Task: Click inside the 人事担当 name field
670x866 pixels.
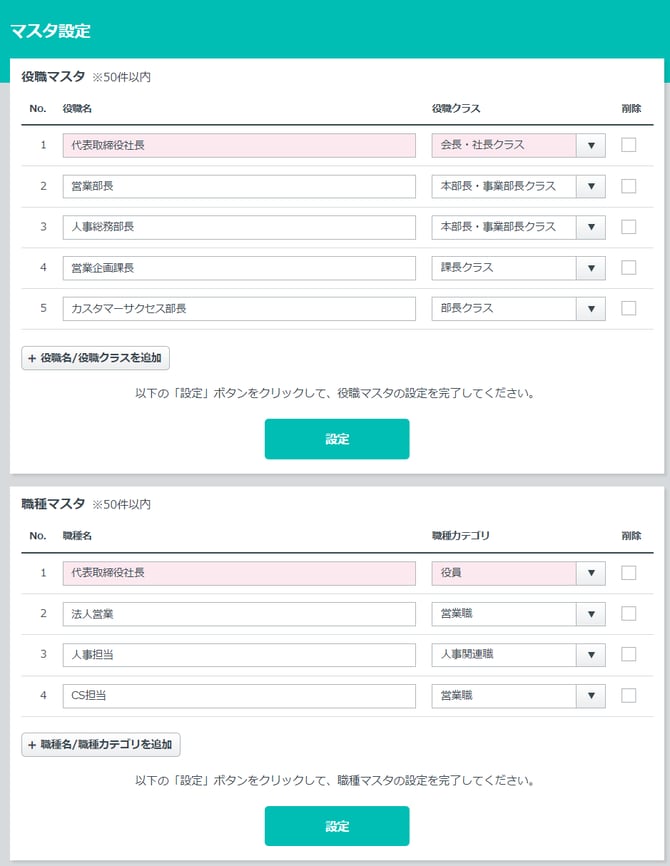Action: pyautogui.click(x=240, y=655)
